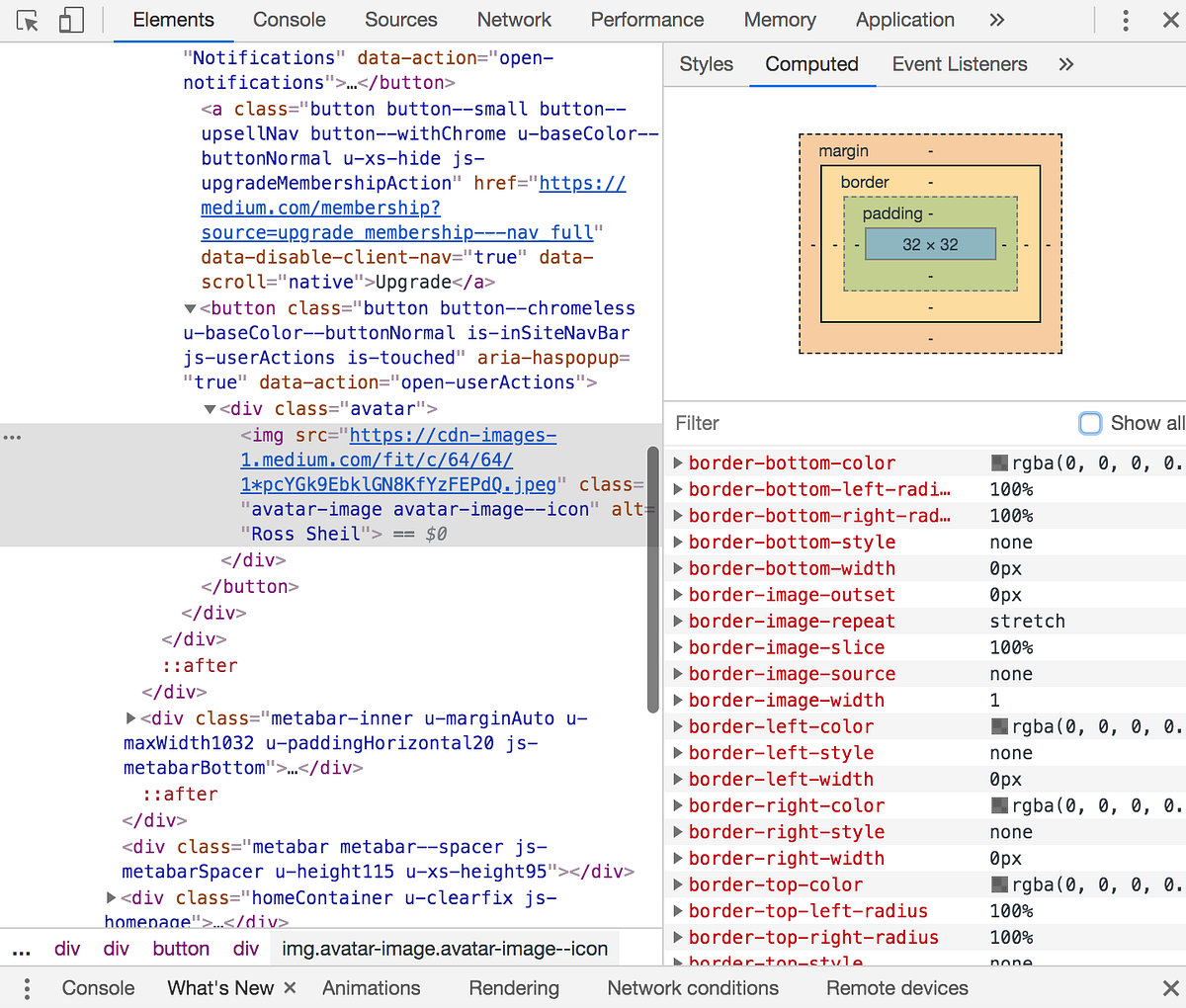Open the cdn-images avatar src link
The image size is (1186, 1008).
(398, 461)
